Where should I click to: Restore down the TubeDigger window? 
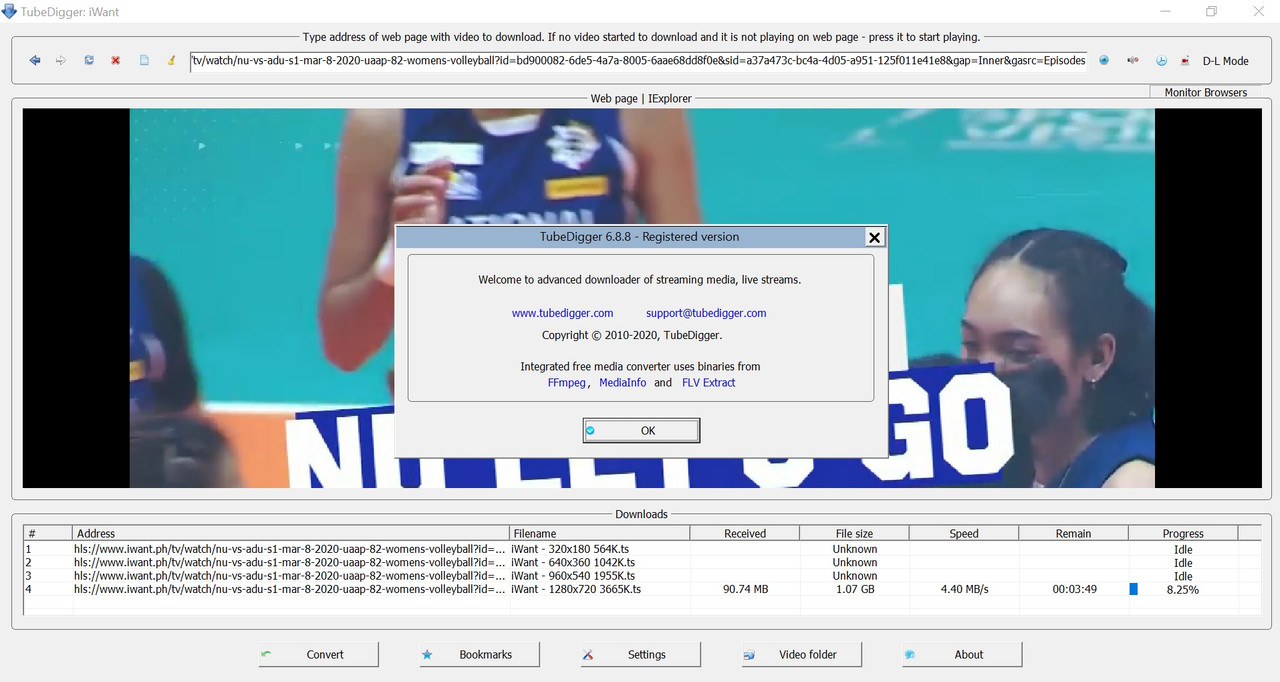1211,11
